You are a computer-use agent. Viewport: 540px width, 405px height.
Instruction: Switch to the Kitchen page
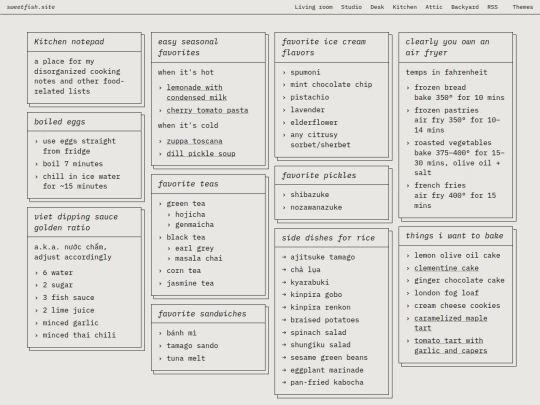[405, 7]
